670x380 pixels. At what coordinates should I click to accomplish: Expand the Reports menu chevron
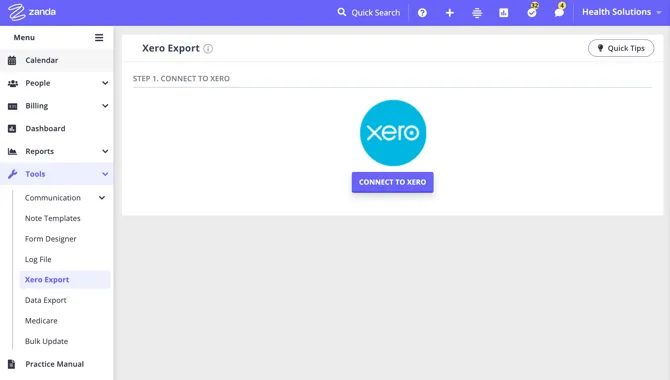(105, 151)
